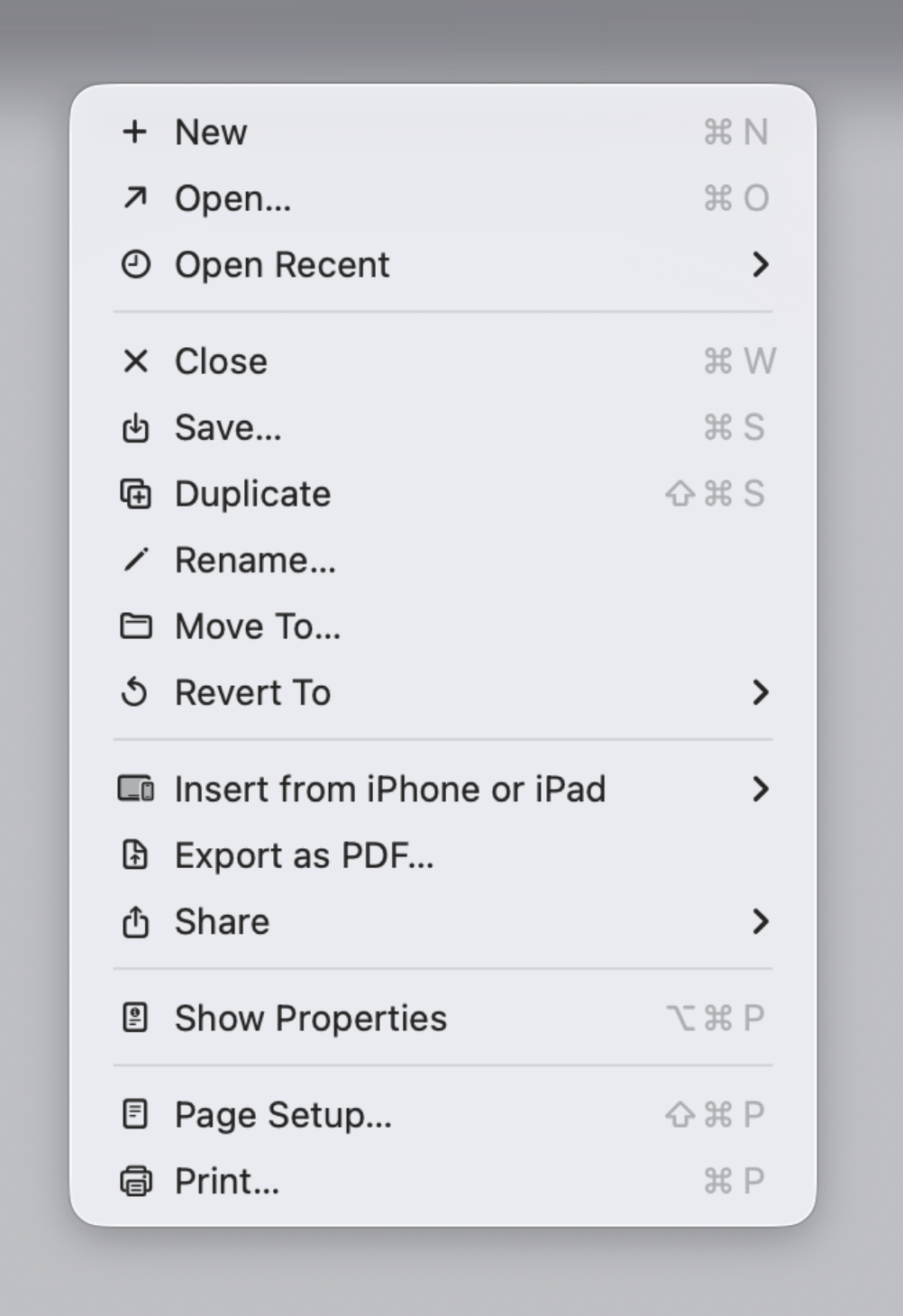Select the Rename… menu item
This screenshot has height=1316, width=903.
pos(443,560)
